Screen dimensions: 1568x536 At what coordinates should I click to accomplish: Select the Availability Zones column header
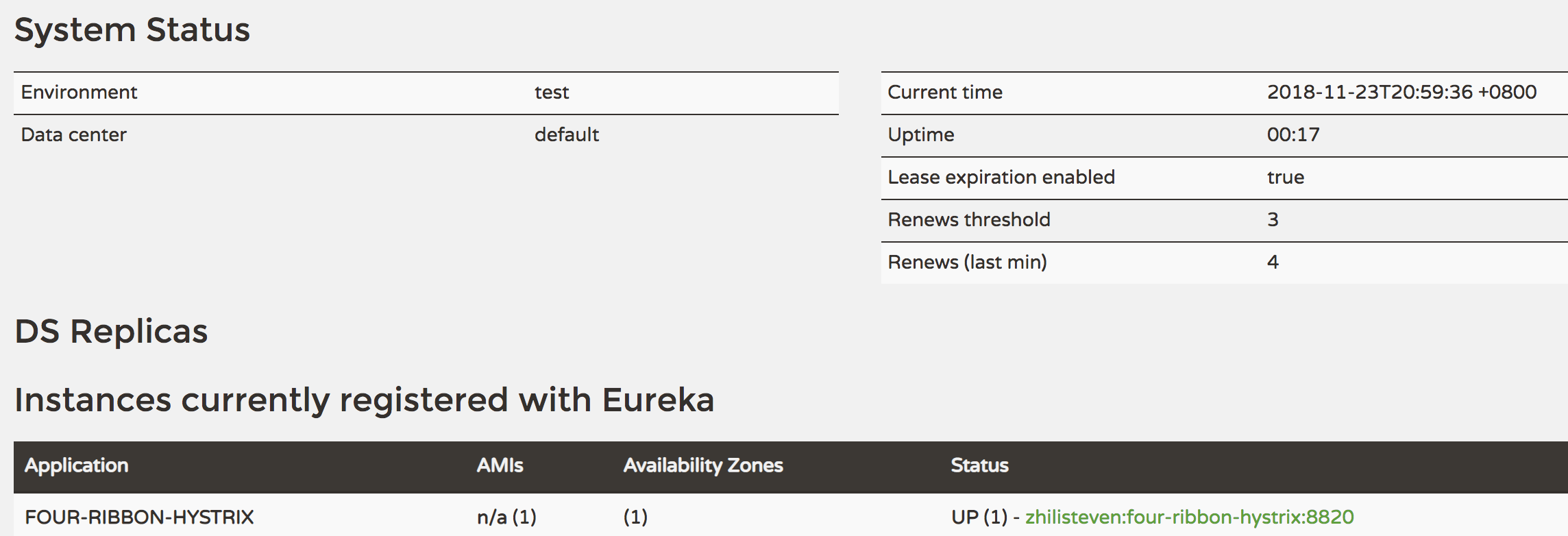[x=702, y=465]
